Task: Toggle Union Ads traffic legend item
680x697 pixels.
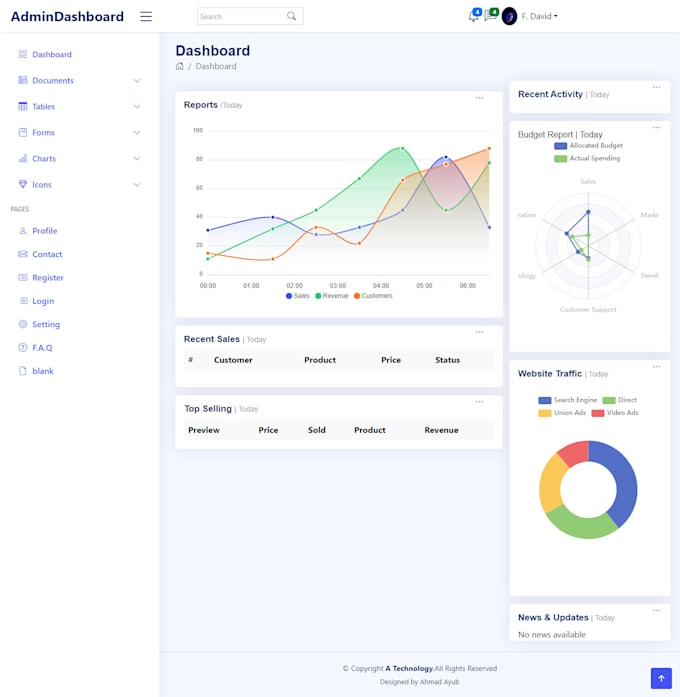Action: click(x=562, y=413)
